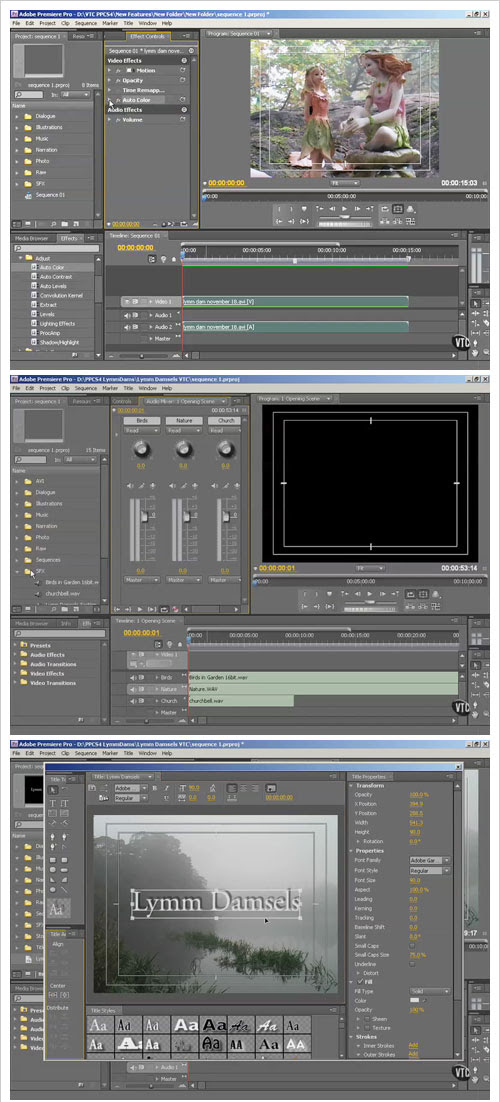Enable the Small Caps checkbox
The height and width of the screenshot is (1102, 500).
[412, 946]
